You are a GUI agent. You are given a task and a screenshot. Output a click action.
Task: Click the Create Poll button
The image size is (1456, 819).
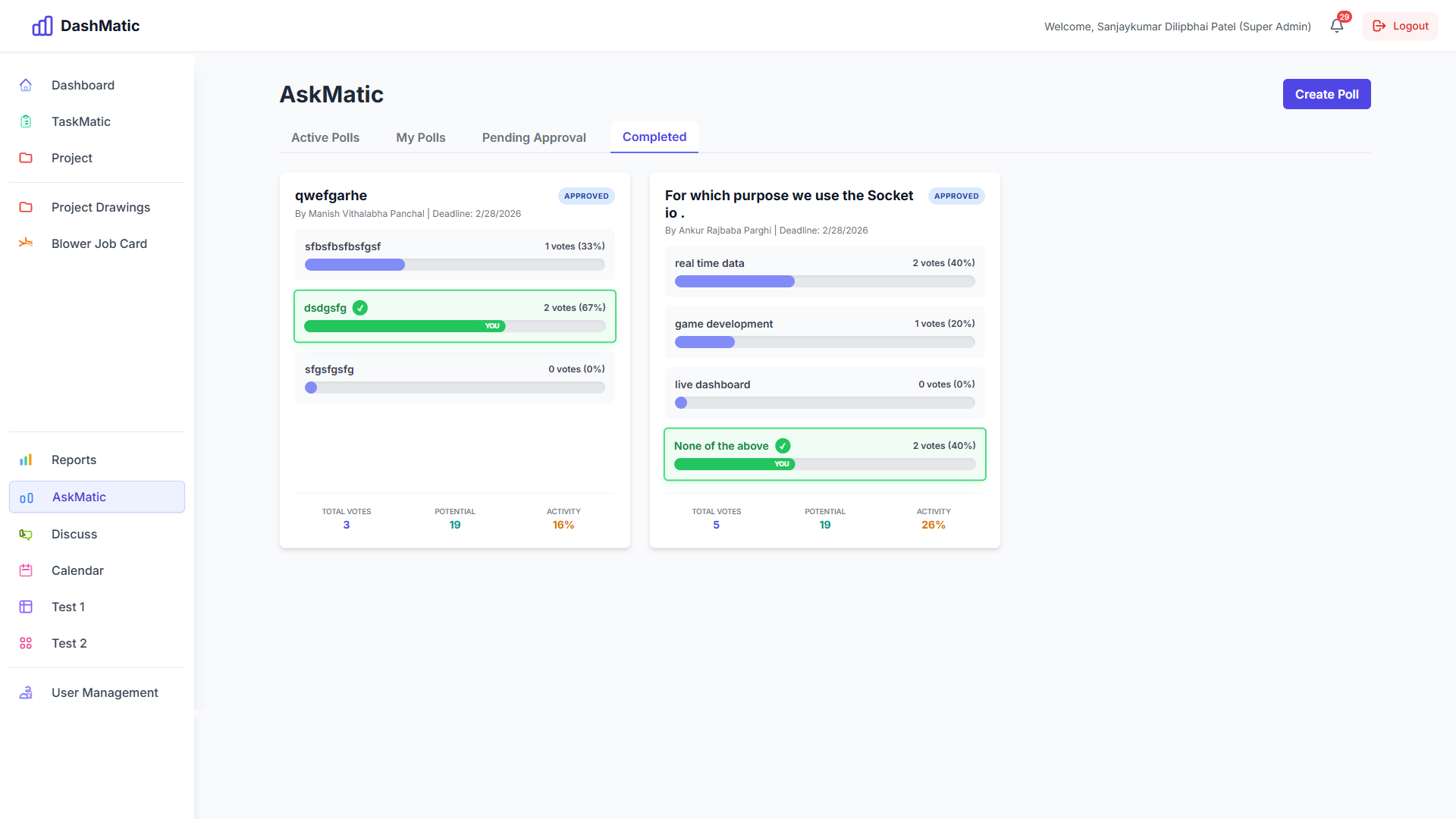(x=1326, y=94)
